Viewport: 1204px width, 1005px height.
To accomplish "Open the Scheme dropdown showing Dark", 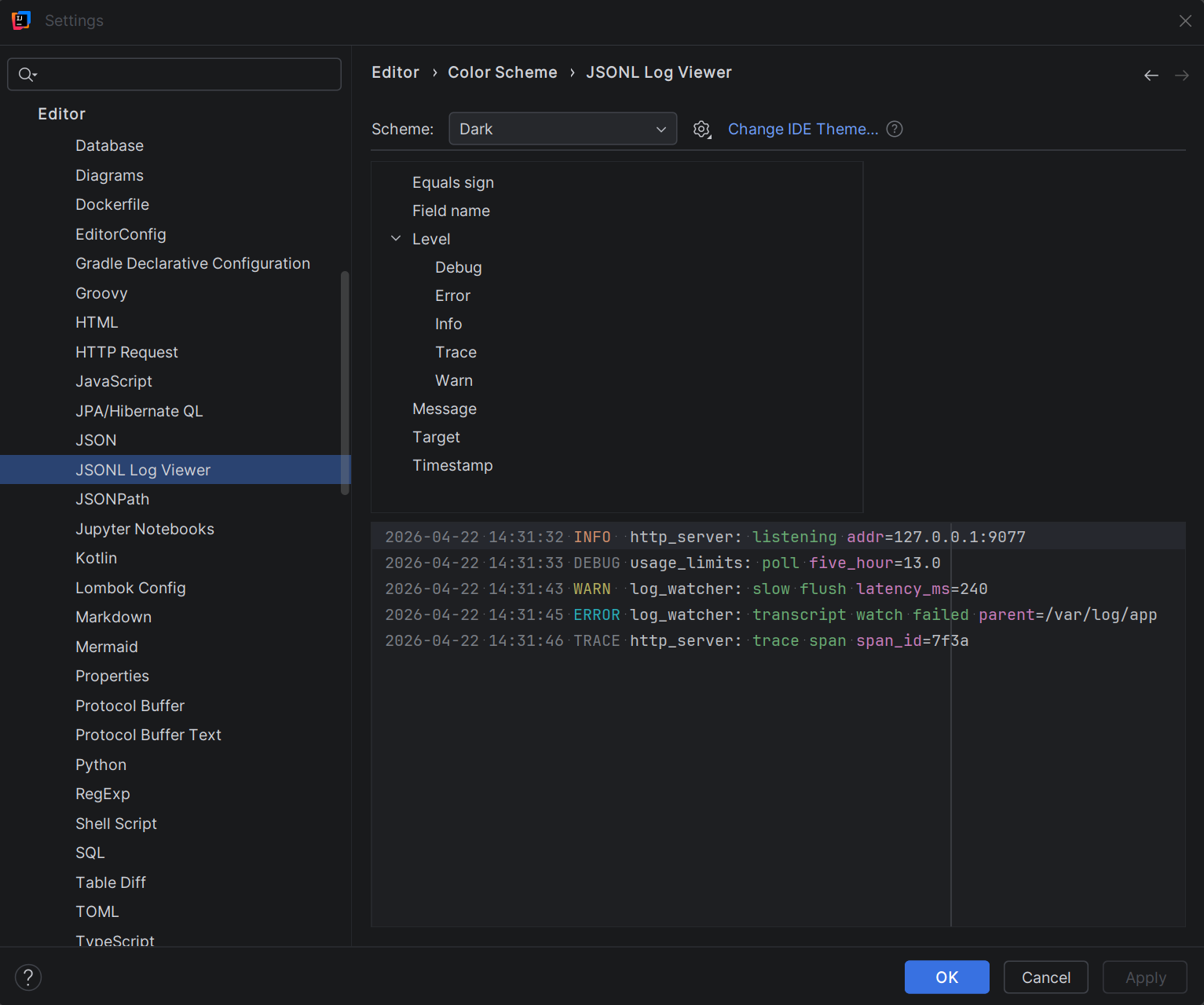I will point(562,129).
